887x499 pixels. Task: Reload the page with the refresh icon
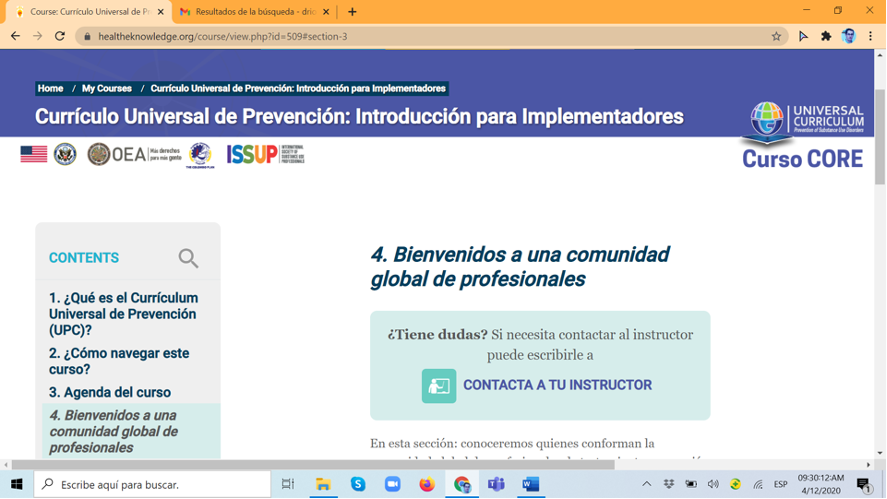click(60, 36)
